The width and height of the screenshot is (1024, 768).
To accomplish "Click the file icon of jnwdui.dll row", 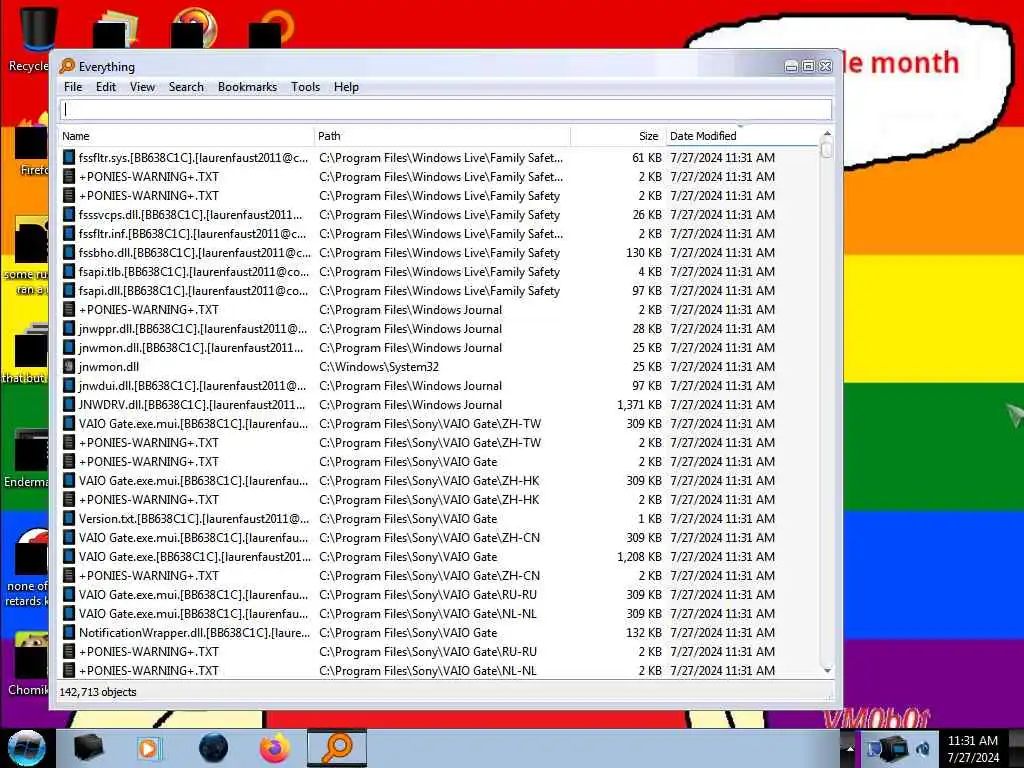I will [69, 385].
